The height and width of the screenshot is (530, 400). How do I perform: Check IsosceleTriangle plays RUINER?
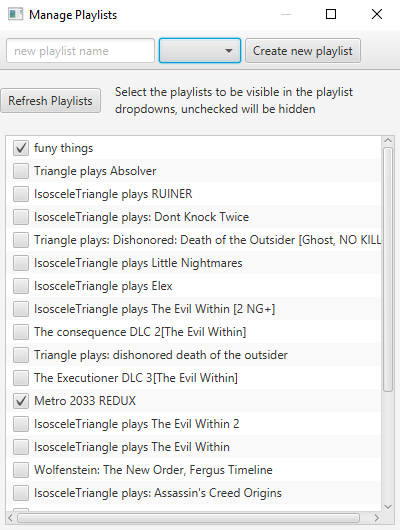click(21, 194)
